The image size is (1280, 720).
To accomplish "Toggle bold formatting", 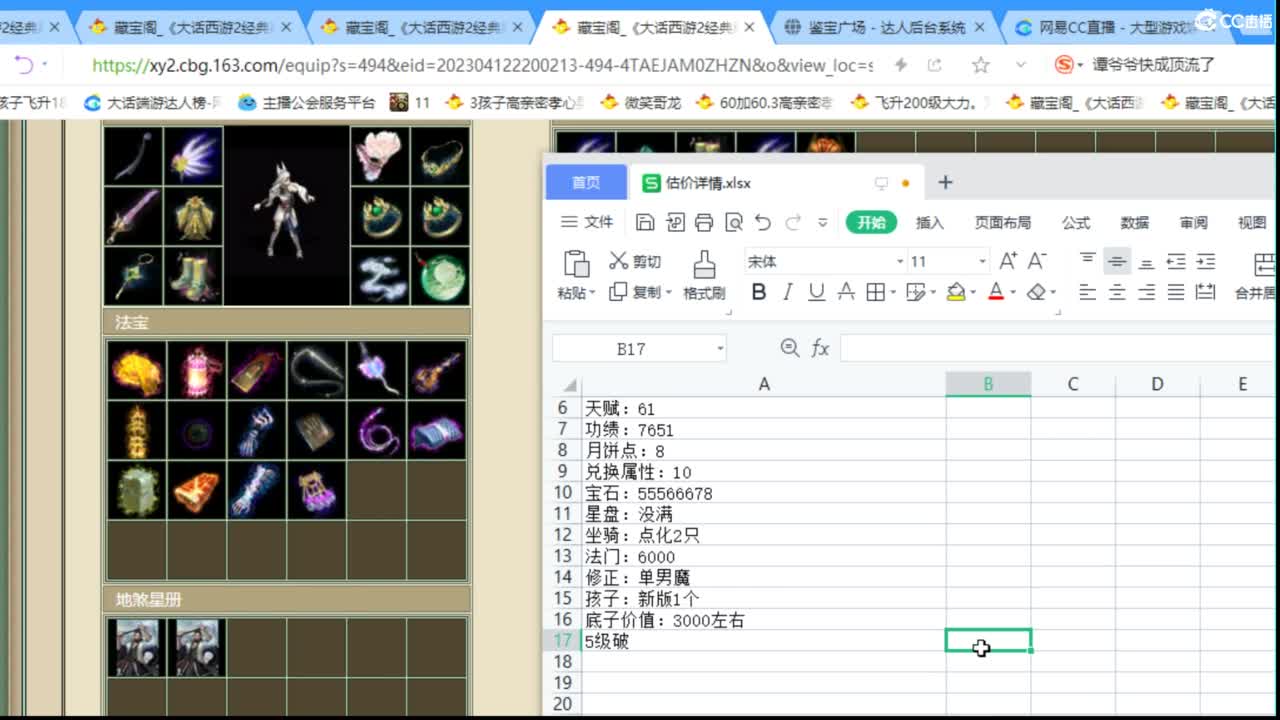I will pos(758,292).
